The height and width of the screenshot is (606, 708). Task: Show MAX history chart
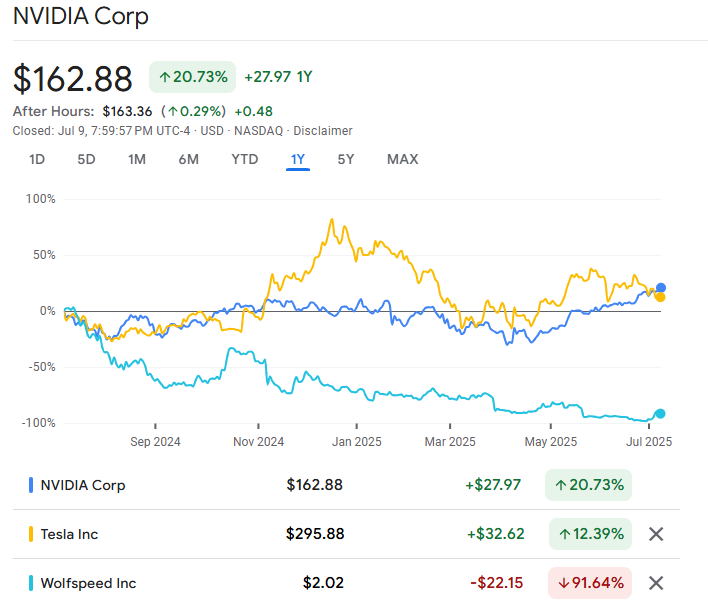point(403,159)
